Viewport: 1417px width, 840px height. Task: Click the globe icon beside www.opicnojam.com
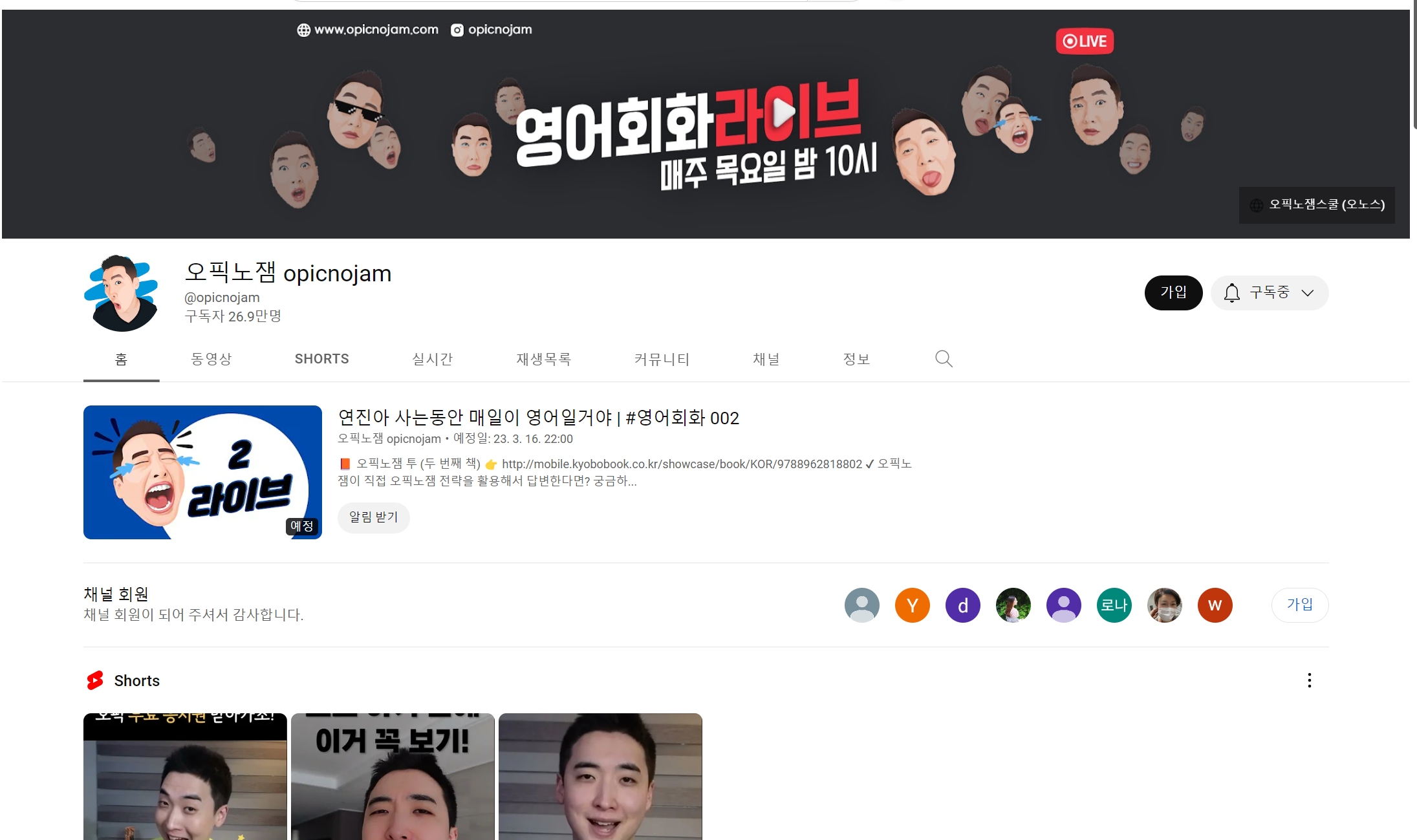pyautogui.click(x=303, y=30)
